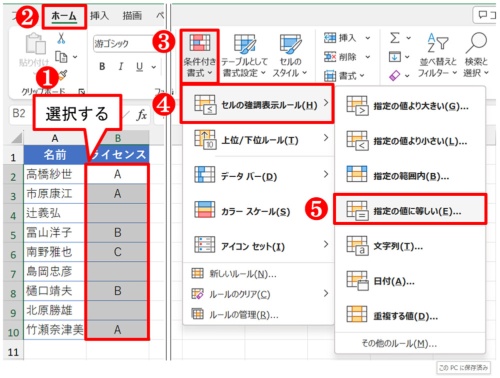Expand the Underline style dropdown arrow
The width and height of the screenshot is (500, 378).
tap(153, 67)
